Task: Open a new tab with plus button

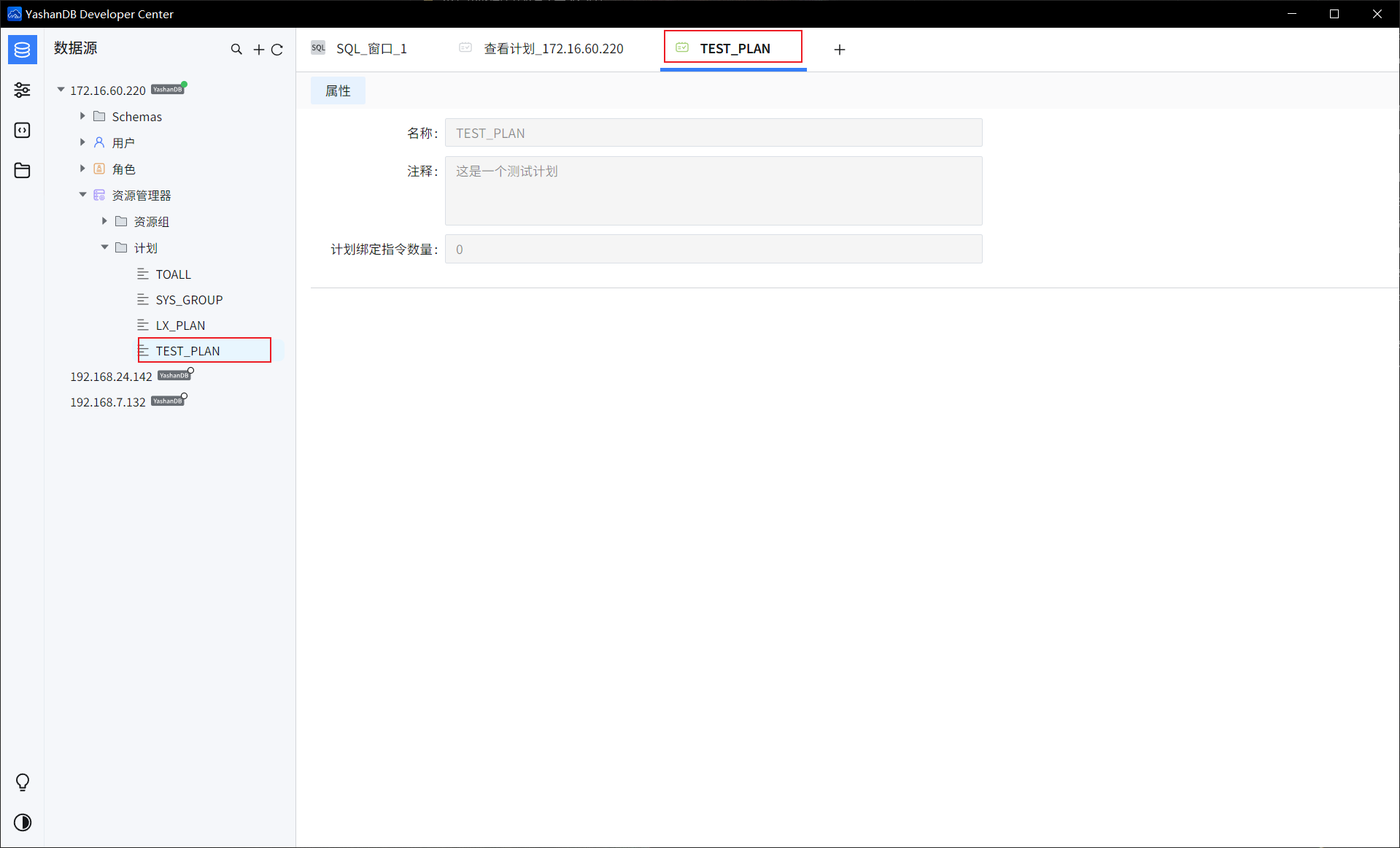Action: tap(840, 50)
